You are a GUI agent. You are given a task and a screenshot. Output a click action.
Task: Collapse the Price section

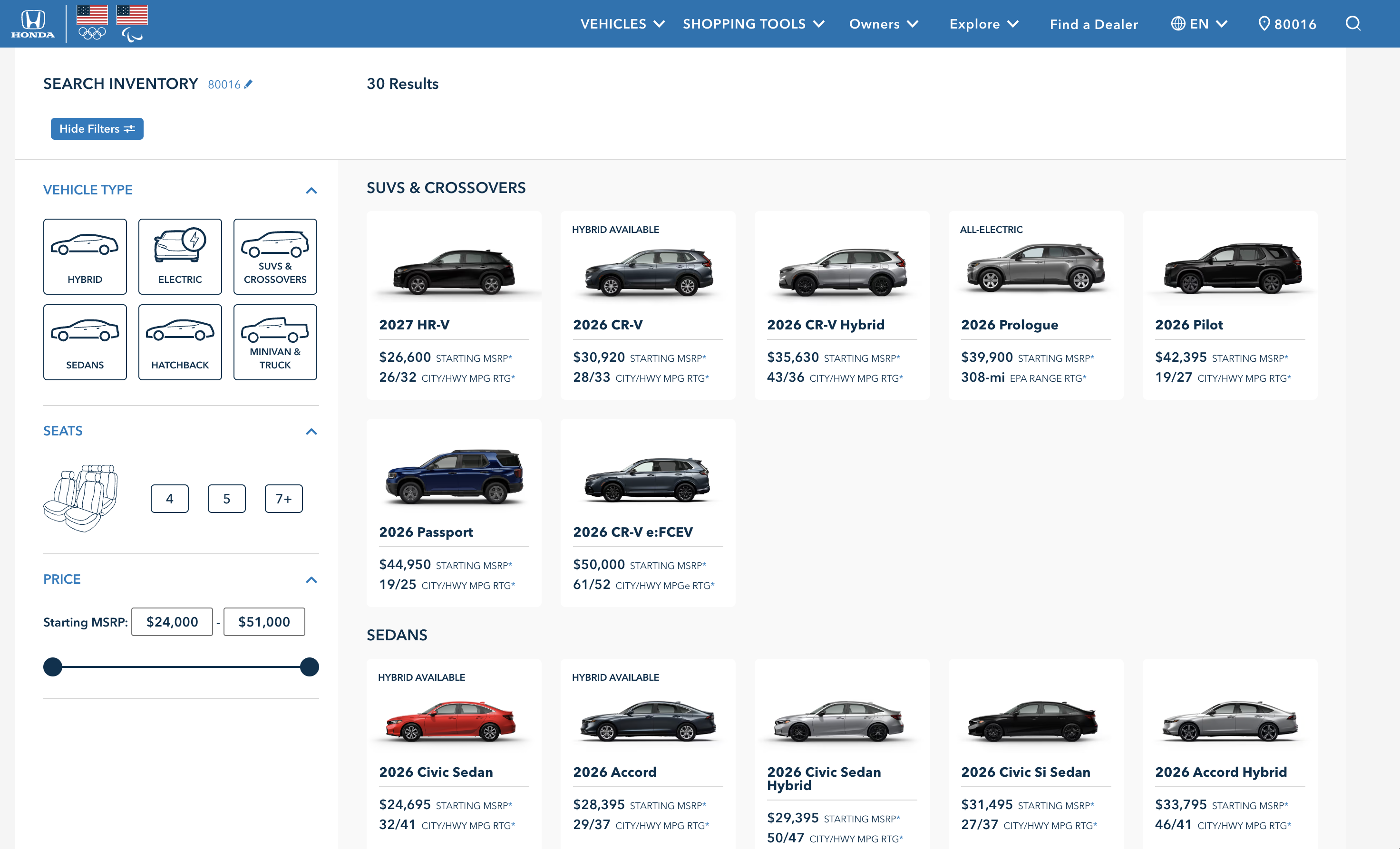click(x=311, y=580)
